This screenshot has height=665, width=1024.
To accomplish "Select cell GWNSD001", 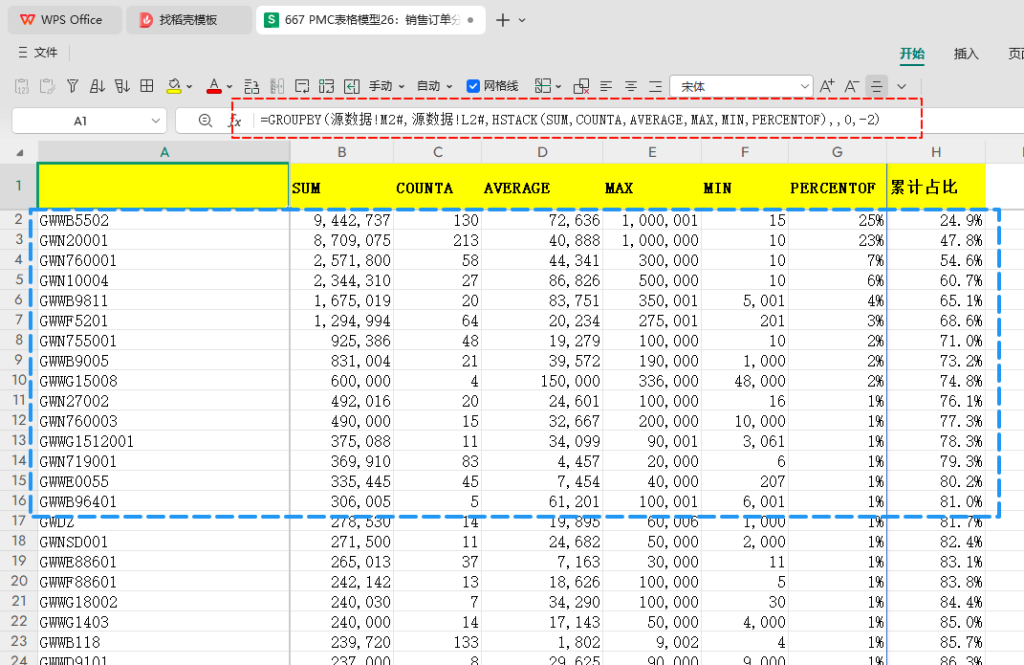I will [x=164, y=542].
